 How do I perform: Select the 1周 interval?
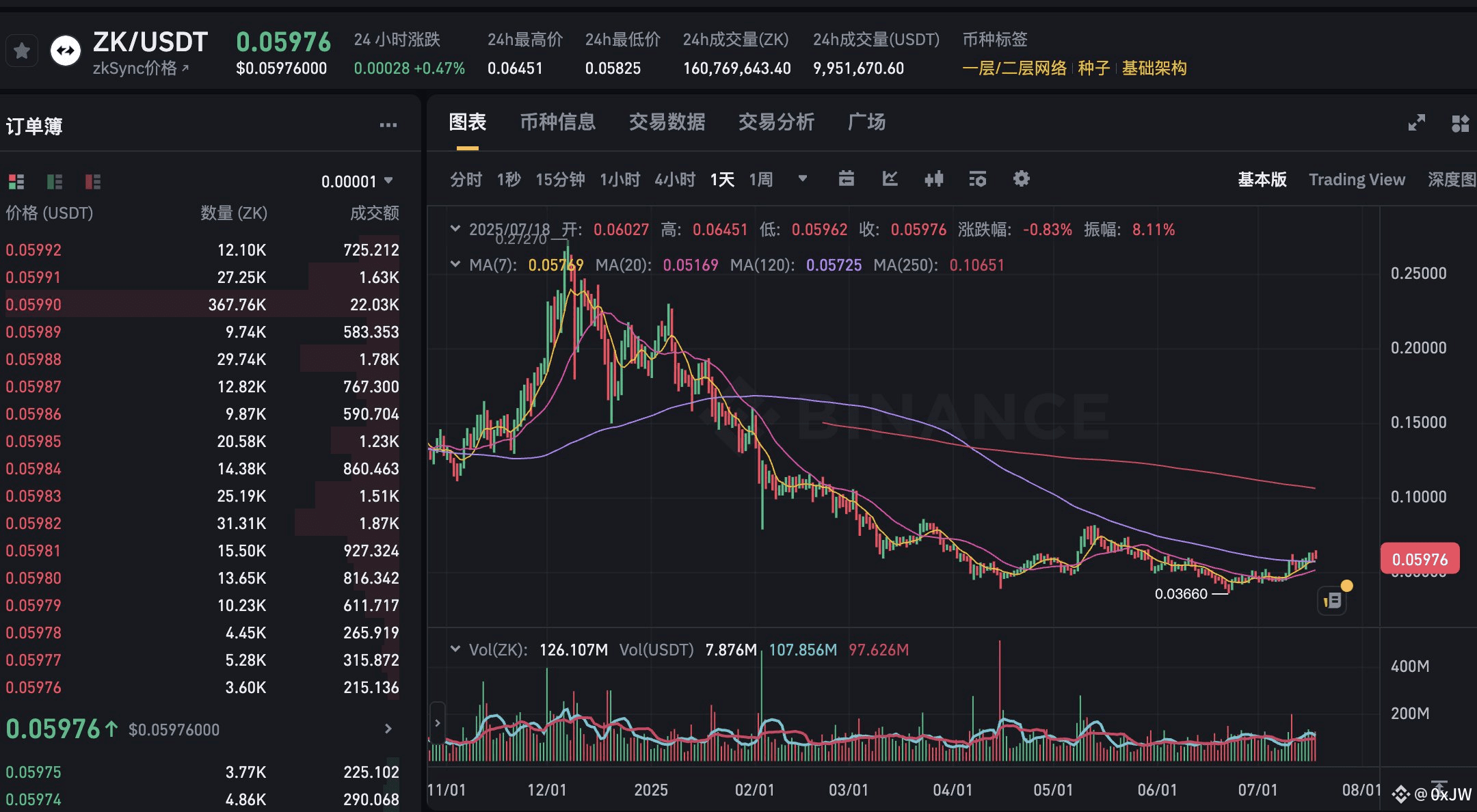coord(761,180)
